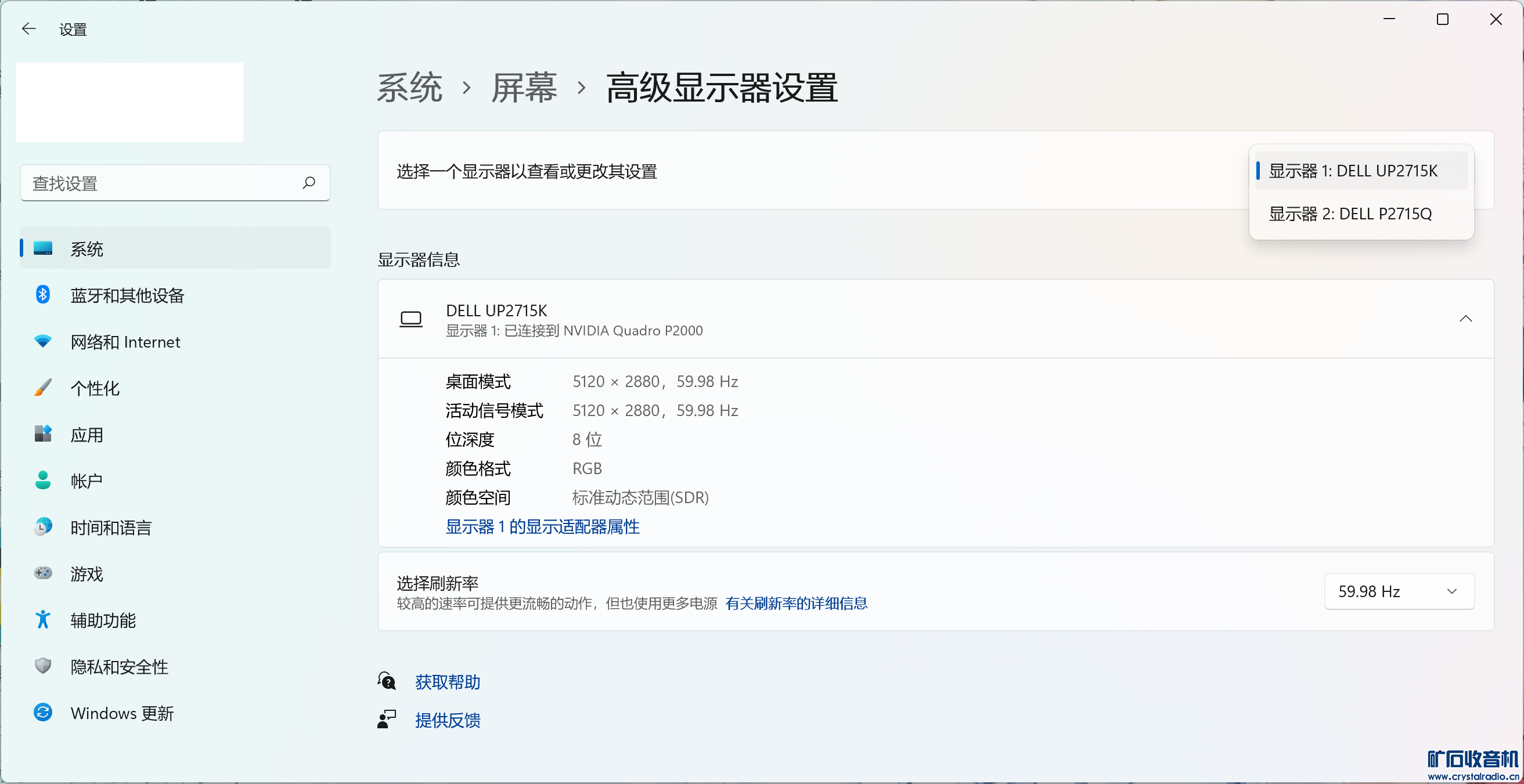Choose 显示器 1: DELL UP2715K option

(1352, 171)
